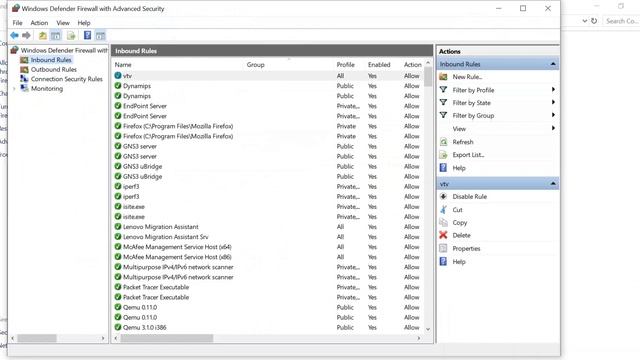640x360 pixels.
Task: Click the Disable Rule icon
Action: click(443, 196)
